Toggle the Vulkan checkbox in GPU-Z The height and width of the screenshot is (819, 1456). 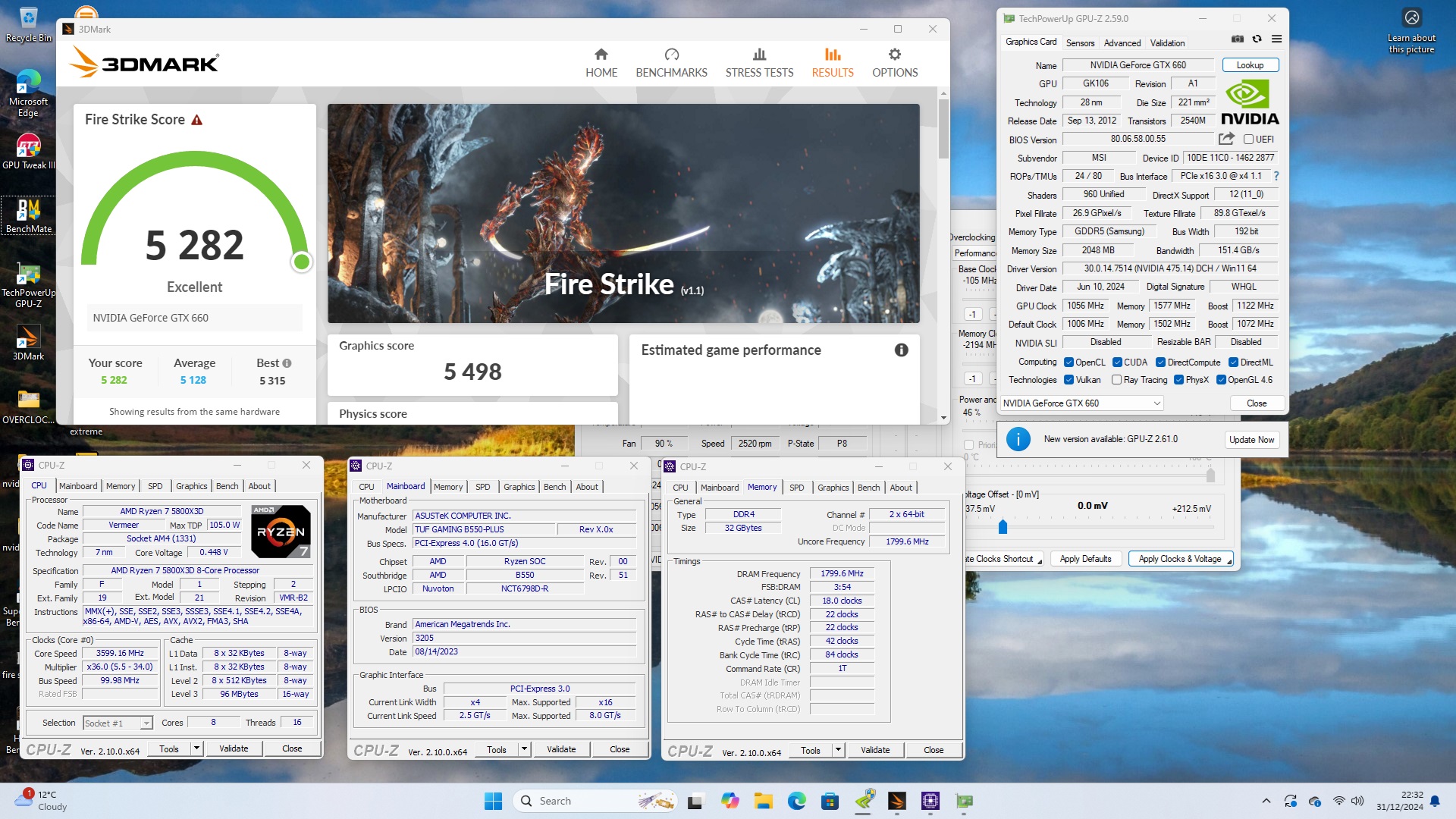1068,380
